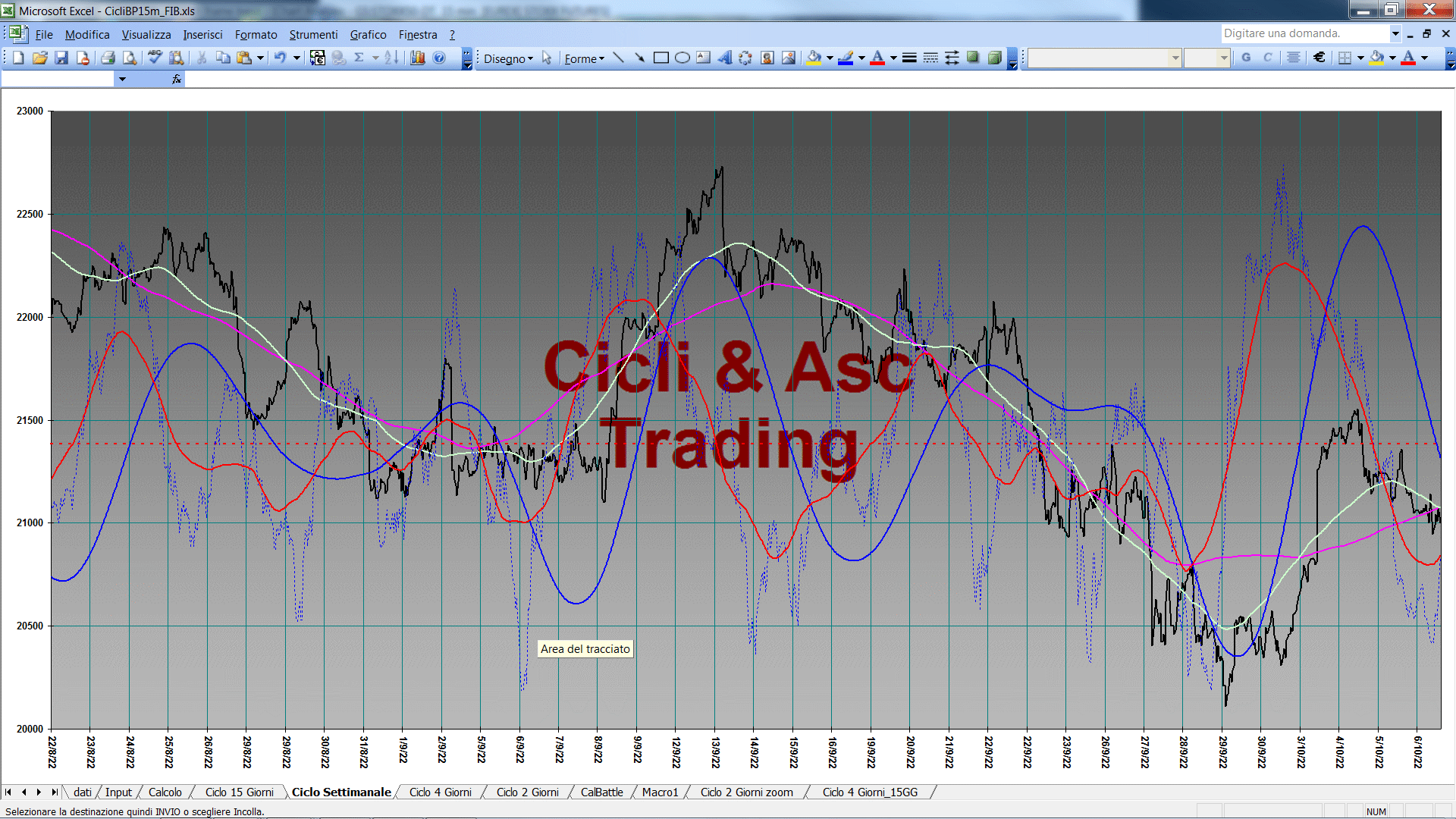Open 3-D Style settings

point(994,58)
